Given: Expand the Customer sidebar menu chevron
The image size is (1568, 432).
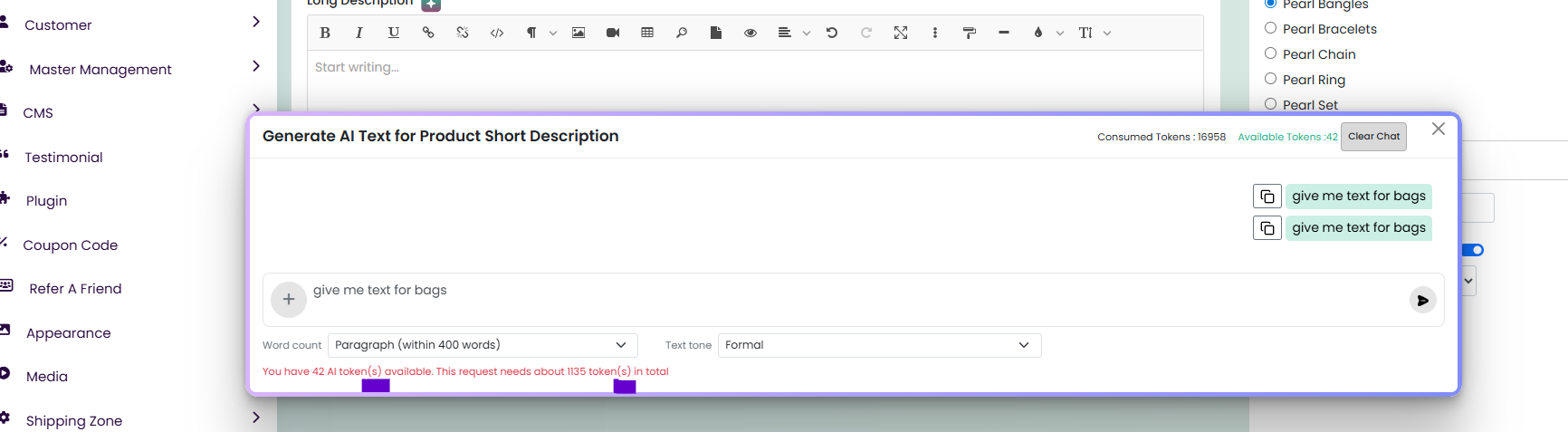Looking at the screenshot, I should (256, 22).
